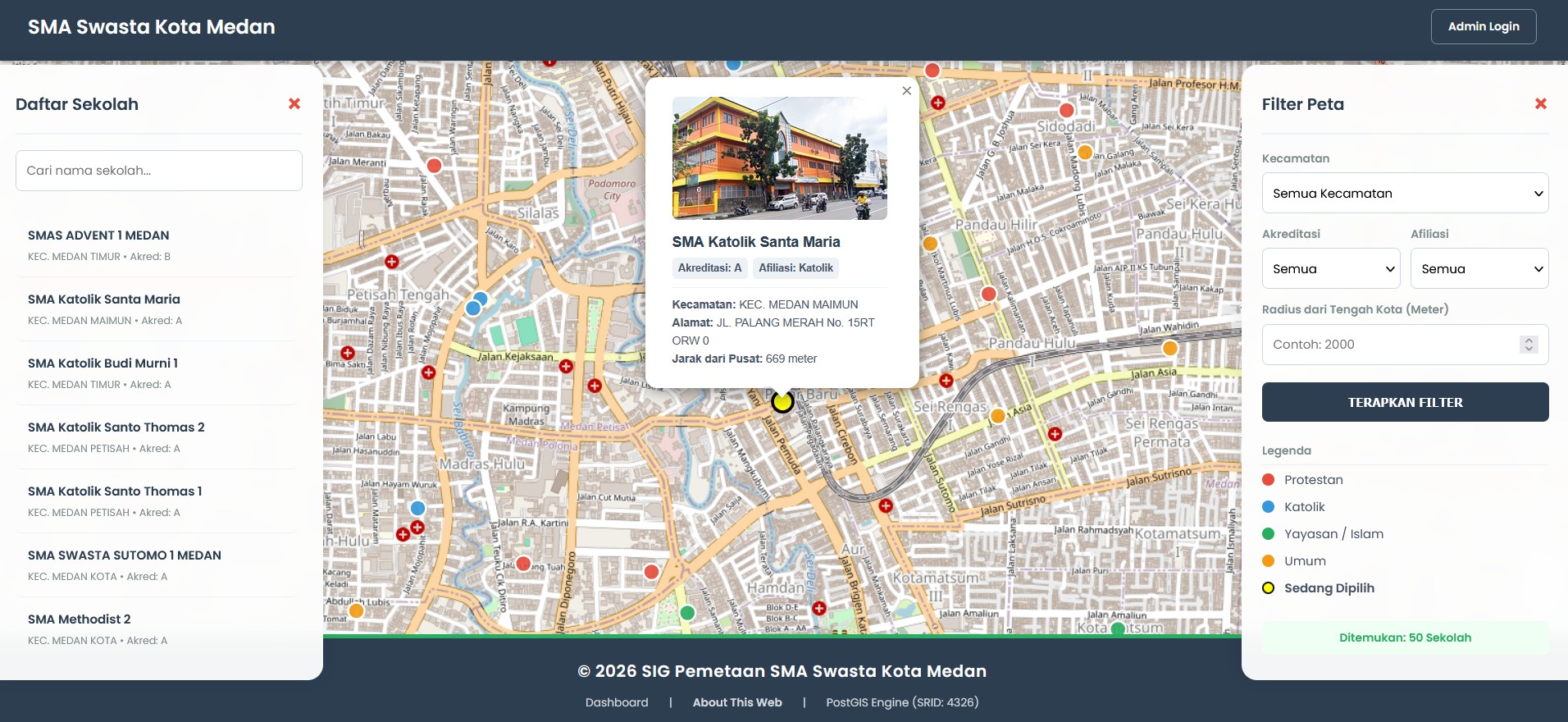Screen dimensions: 1568x722
Task: Click the orange marker below Sidodadi label
Action: point(1085,152)
